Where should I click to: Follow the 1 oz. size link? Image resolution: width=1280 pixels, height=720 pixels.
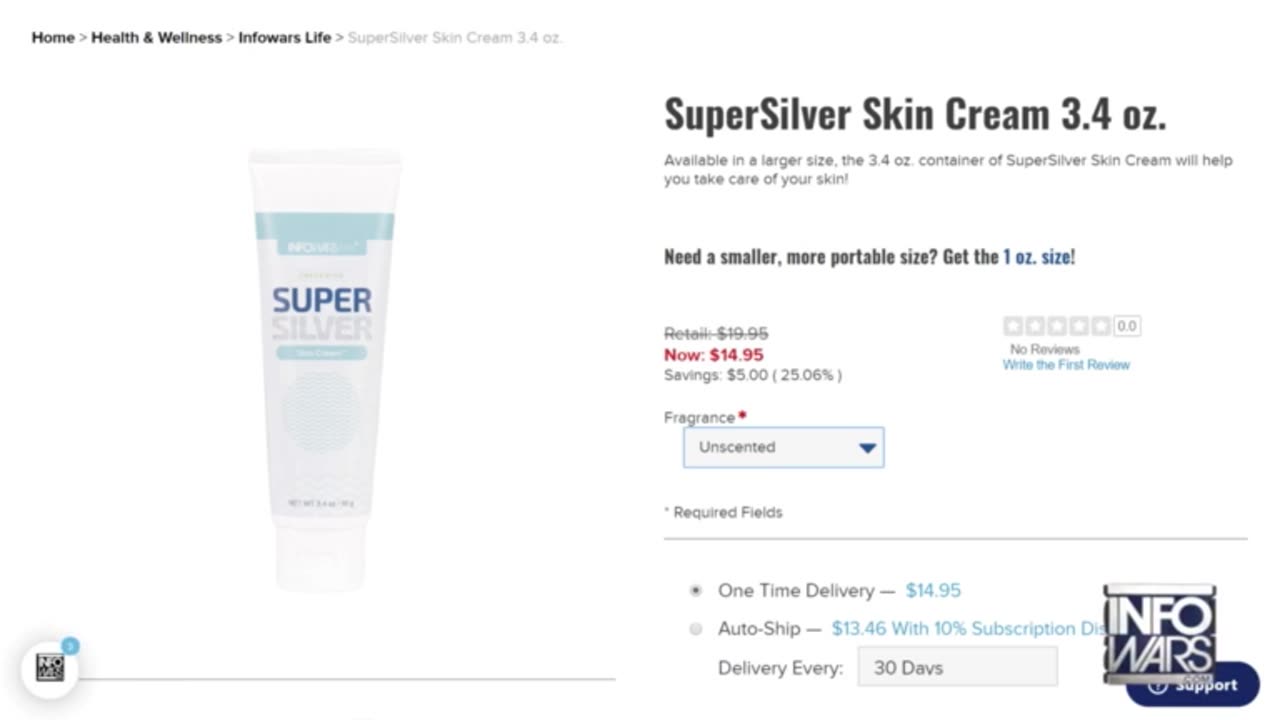tap(1036, 256)
